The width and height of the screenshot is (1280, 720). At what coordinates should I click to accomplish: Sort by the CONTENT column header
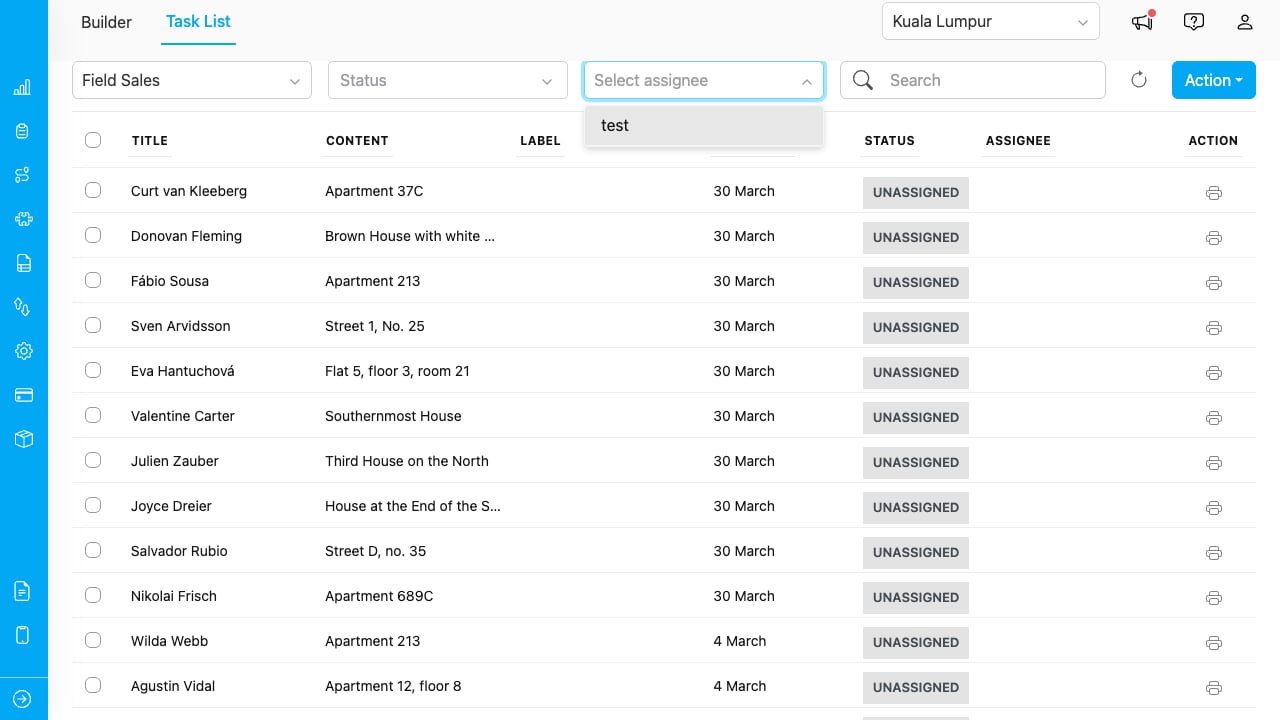357,141
